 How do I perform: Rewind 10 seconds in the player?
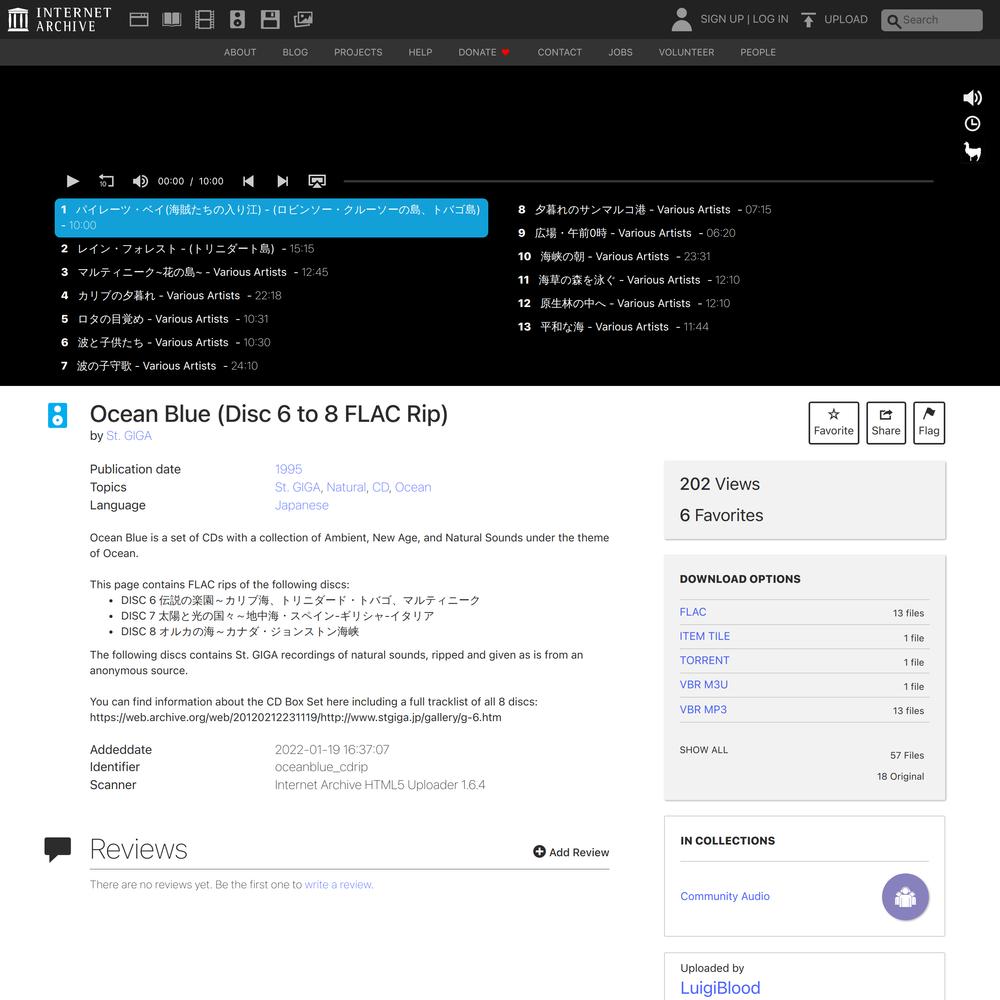pyautogui.click(x=107, y=181)
